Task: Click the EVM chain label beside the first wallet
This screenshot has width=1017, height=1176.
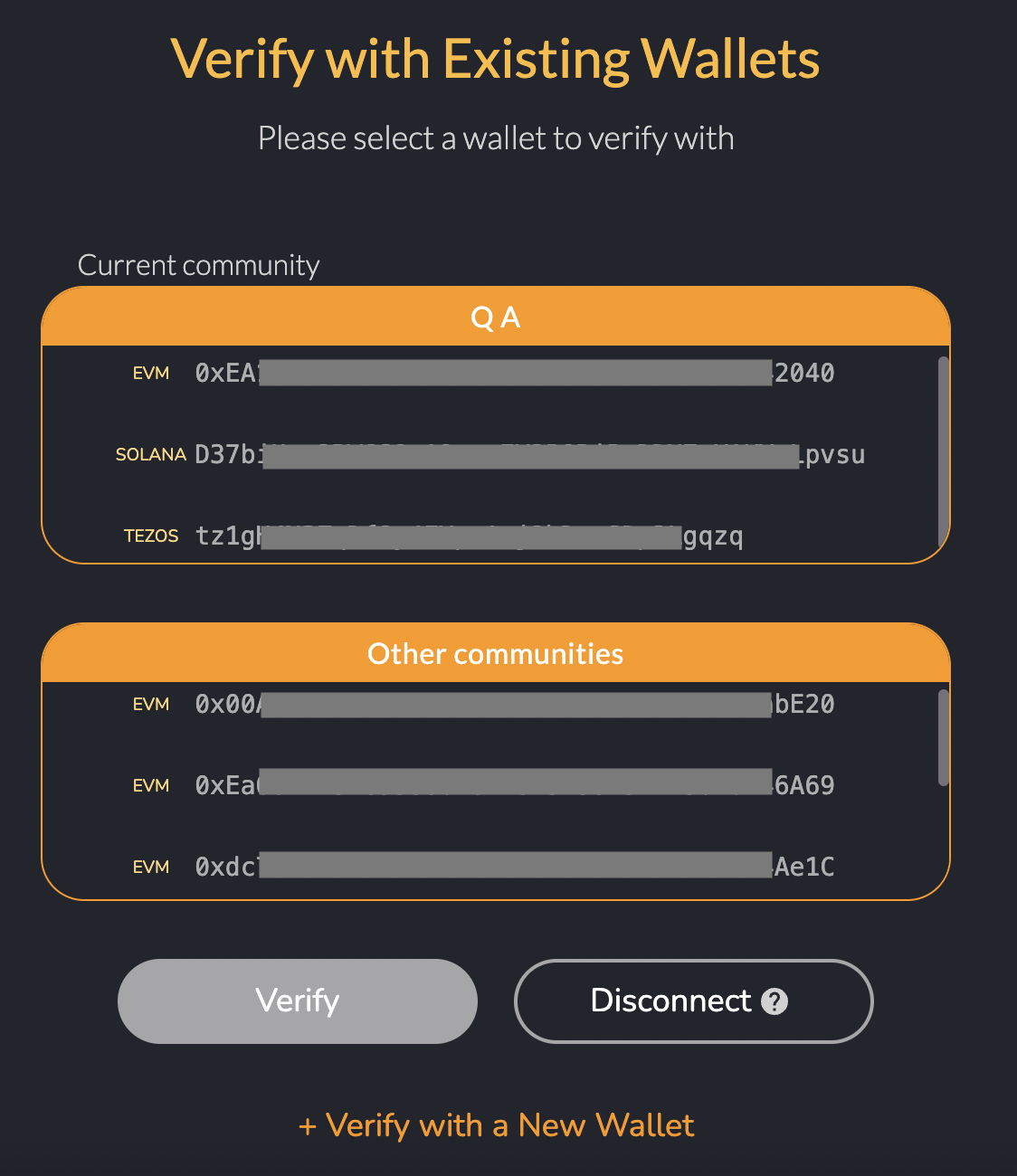Action: (150, 373)
